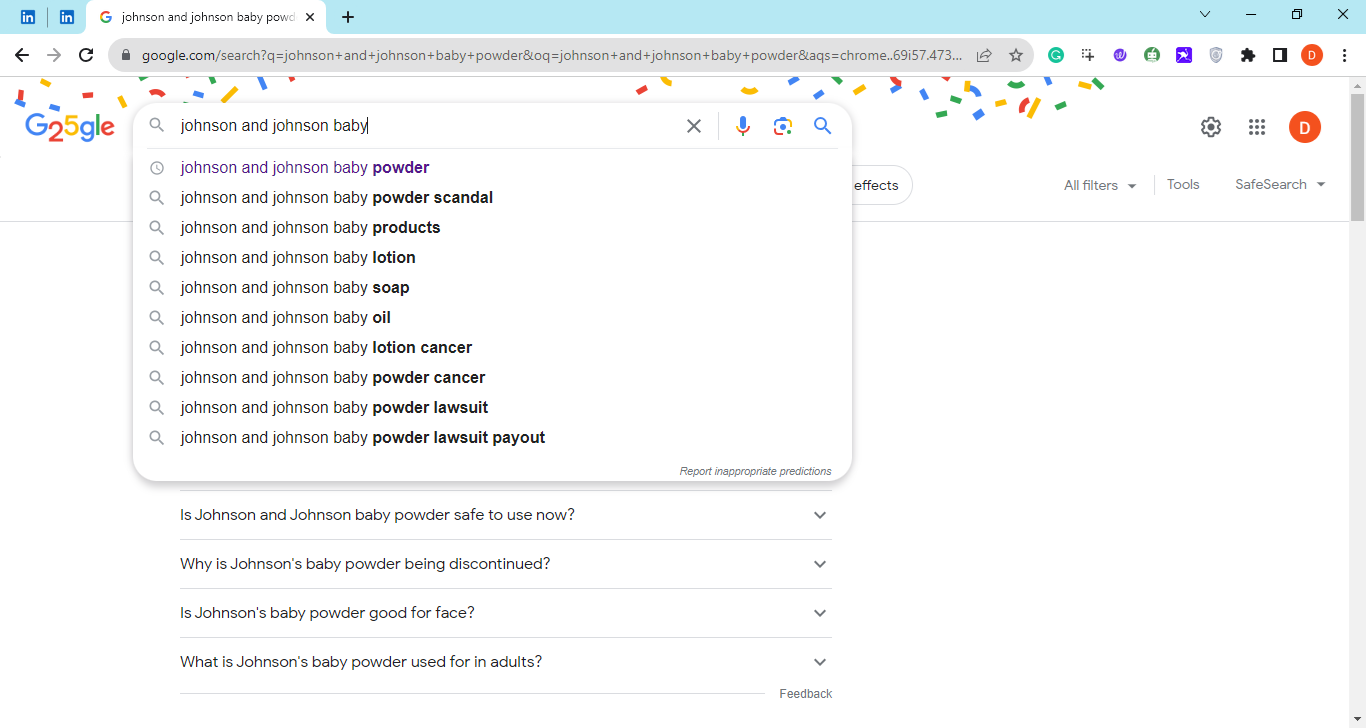The height and width of the screenshot is (728, 1366).
Task: Open tab search dropdown arrow
Action: coord(1205,14)
